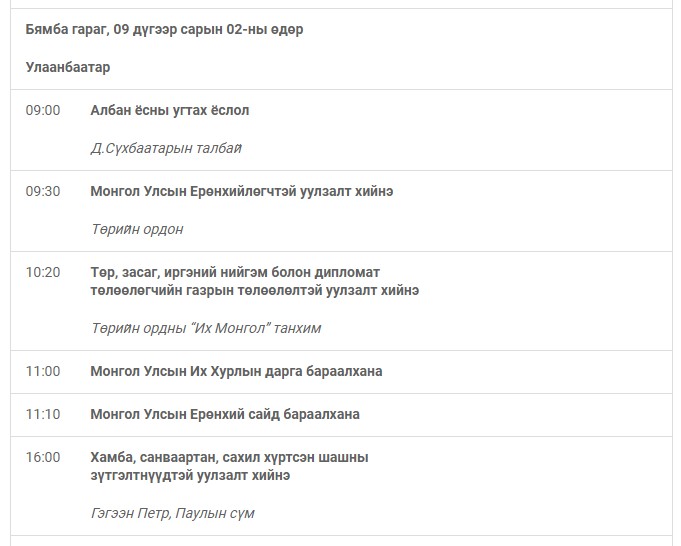Click the 10:20 time label
681x546 pixels.
pos(43,272)
